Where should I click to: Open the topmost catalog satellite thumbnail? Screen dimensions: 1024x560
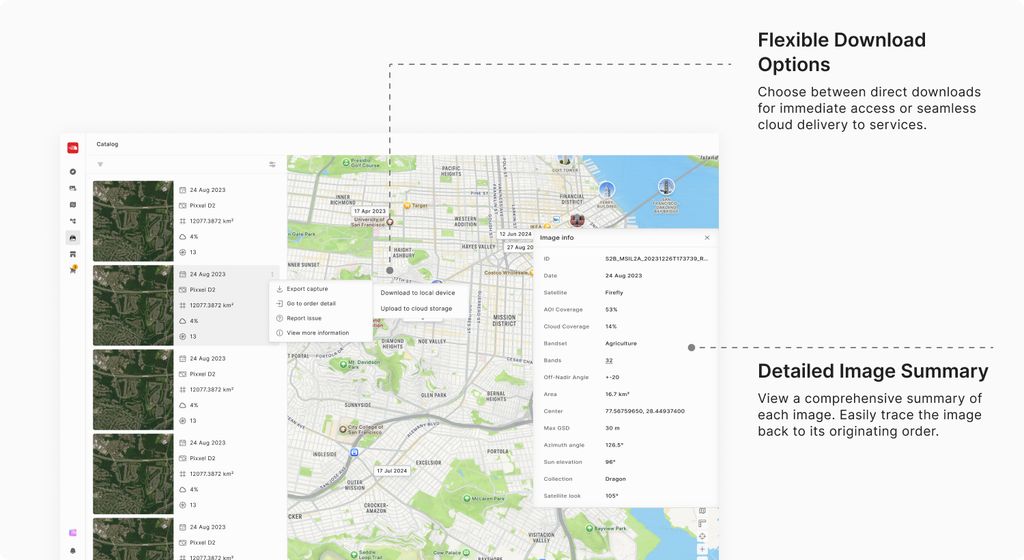pos(133,221)
